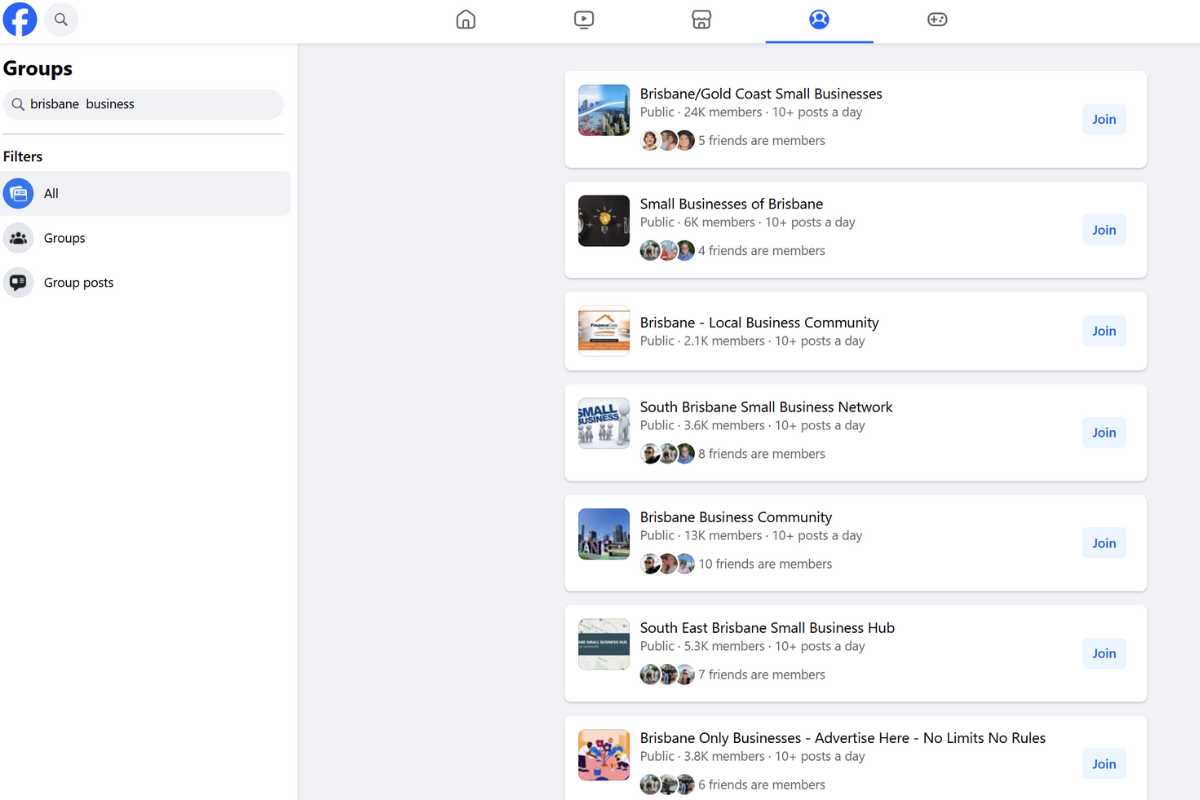This screenshot has width=1200, height=800.
Task: Click friend avatars under South Brisbane Small Business Network
Action: pos(667,454)
